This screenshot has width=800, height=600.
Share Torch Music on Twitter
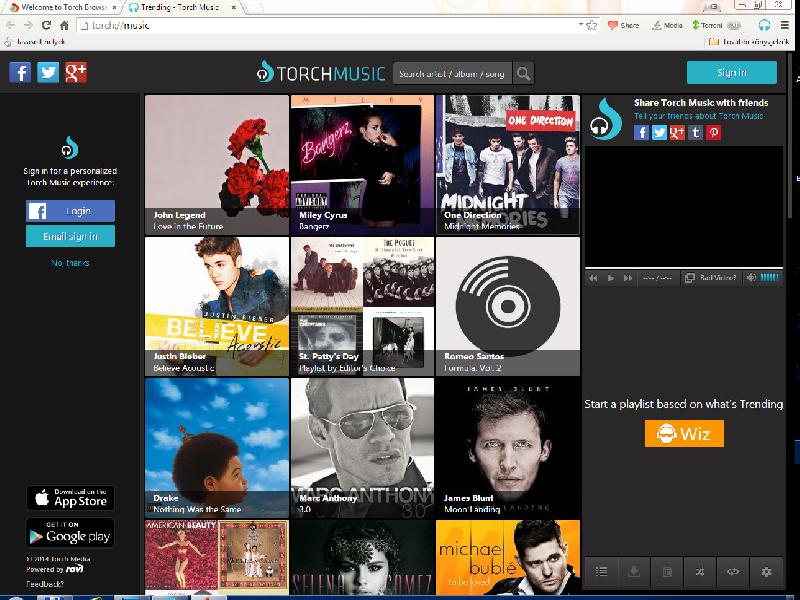pyautogui.click(x=659, y=133)
